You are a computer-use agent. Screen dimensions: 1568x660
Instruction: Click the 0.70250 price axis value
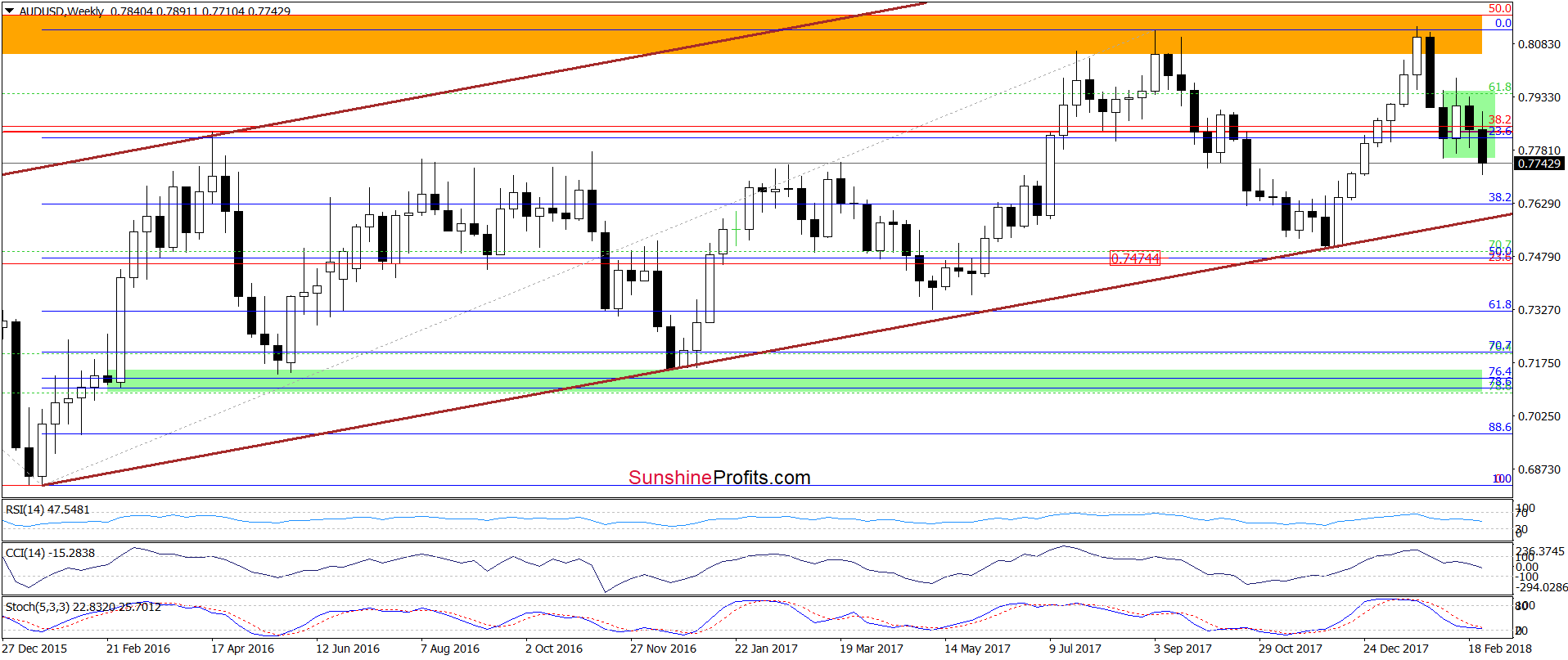point(1539,416)
